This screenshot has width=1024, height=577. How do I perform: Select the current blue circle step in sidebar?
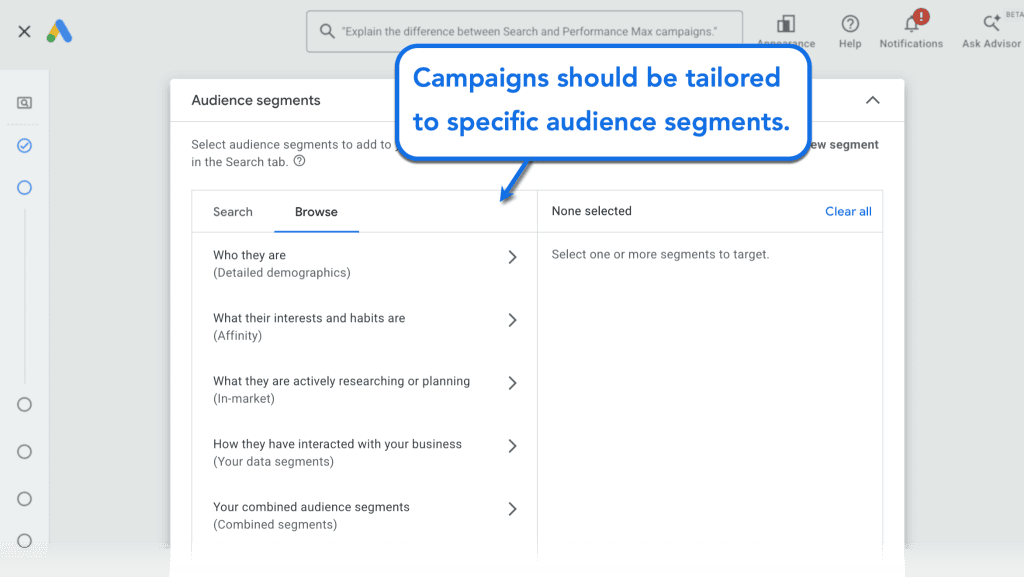click(x=24, y=188)
